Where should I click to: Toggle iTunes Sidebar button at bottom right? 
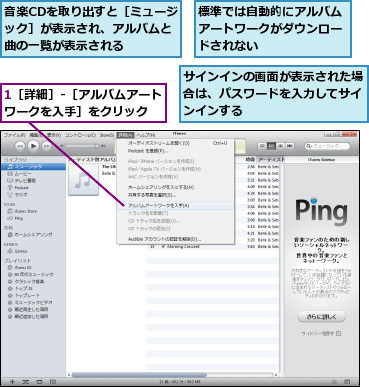click(x=347, y=382)
